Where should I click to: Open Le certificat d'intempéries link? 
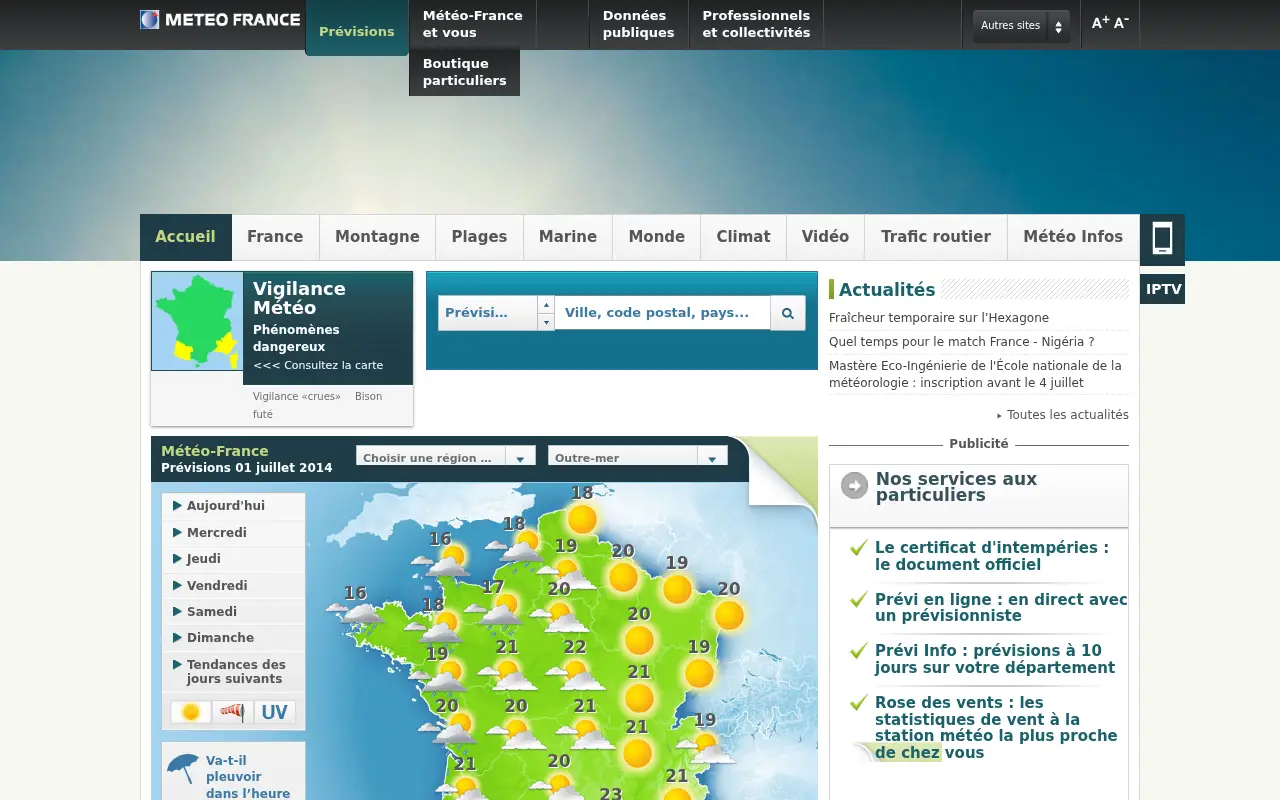tap(992, 556)
